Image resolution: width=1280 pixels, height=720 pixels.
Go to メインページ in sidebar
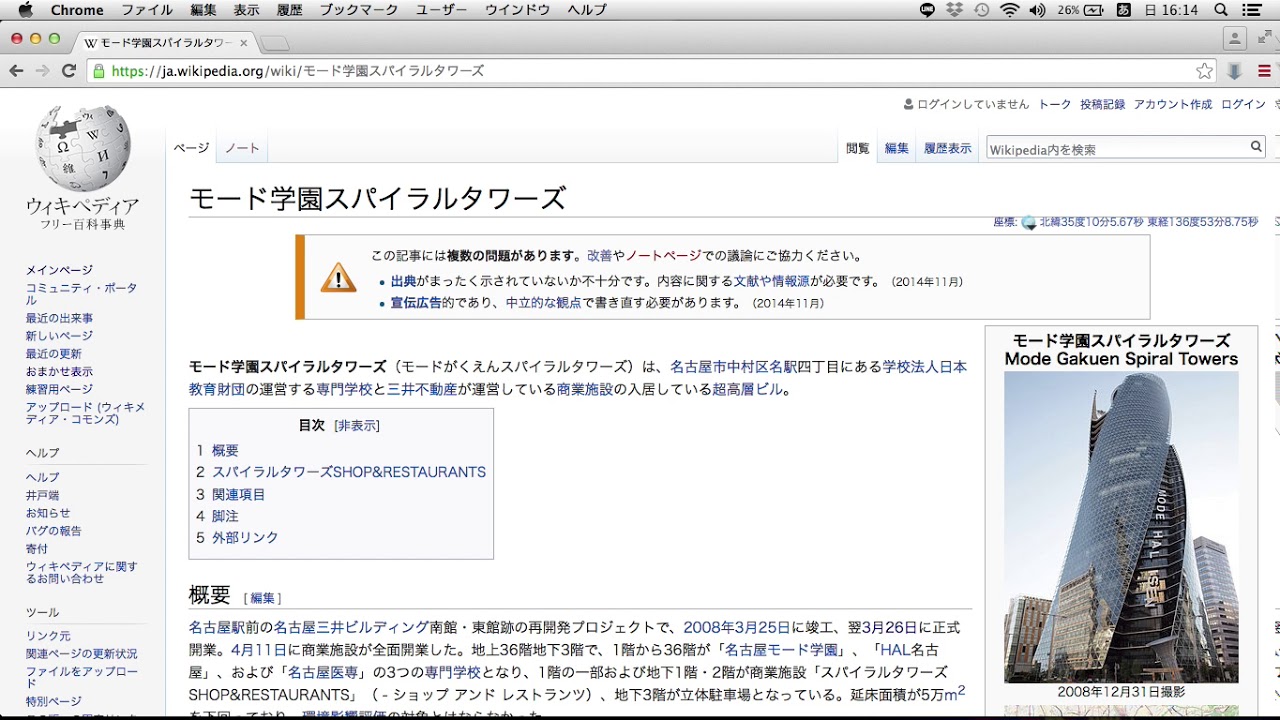point(59,270)
